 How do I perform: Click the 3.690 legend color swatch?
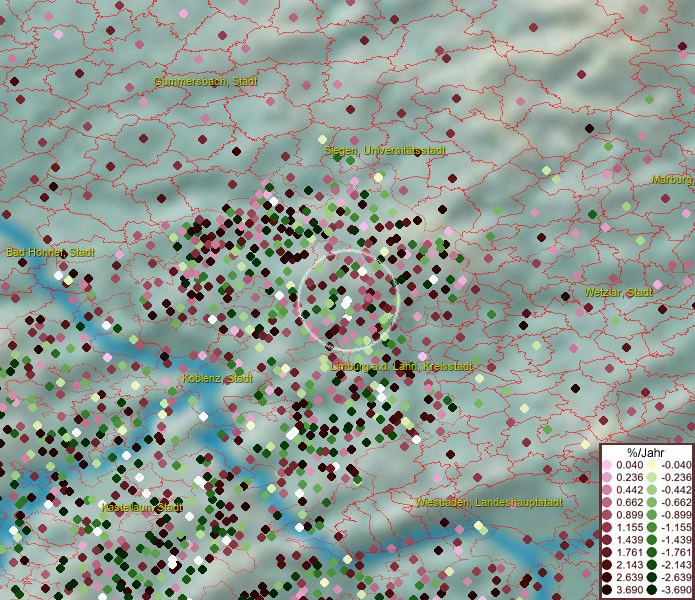(x=607, y=590)
